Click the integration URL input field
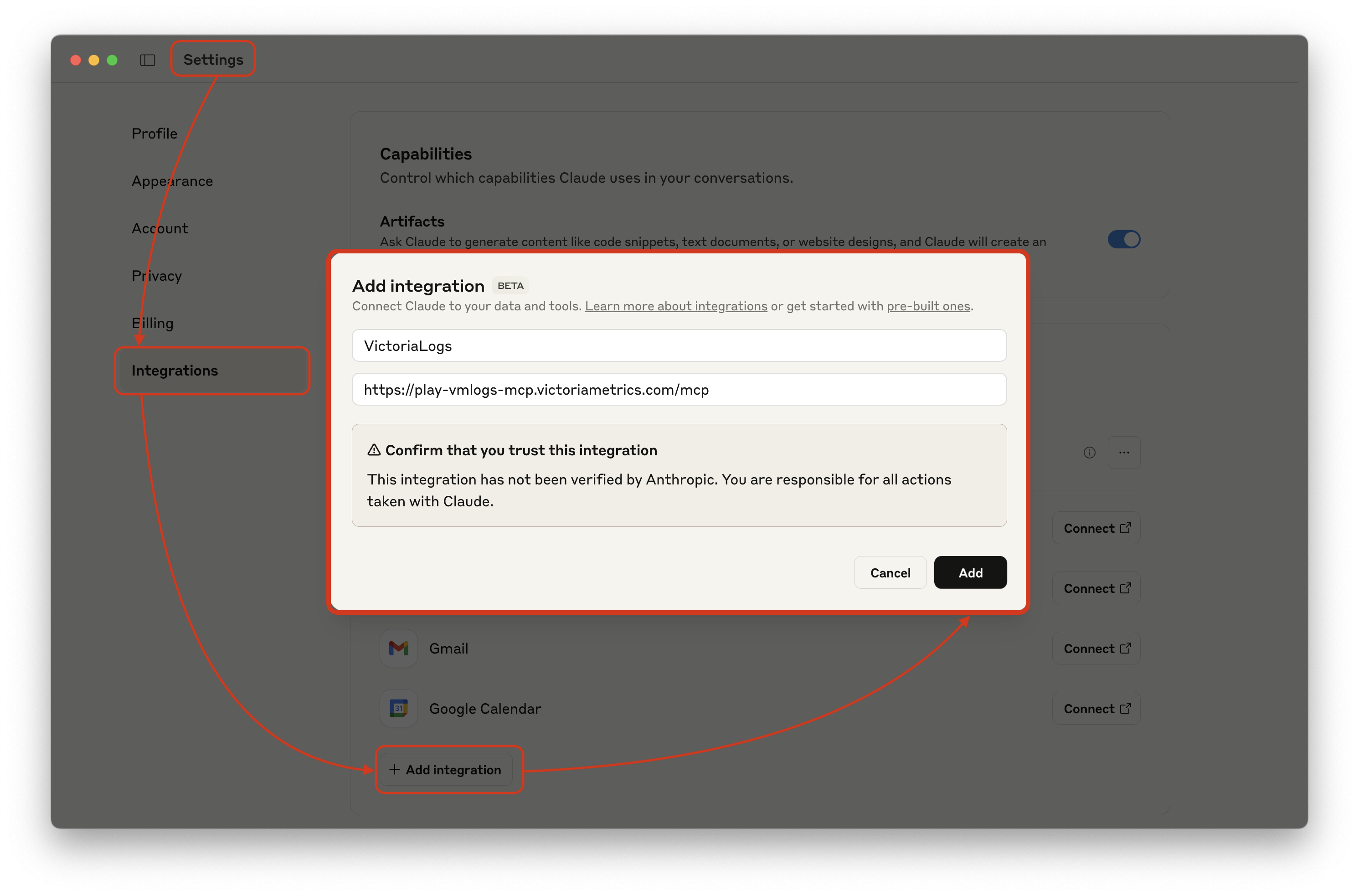 679,390
